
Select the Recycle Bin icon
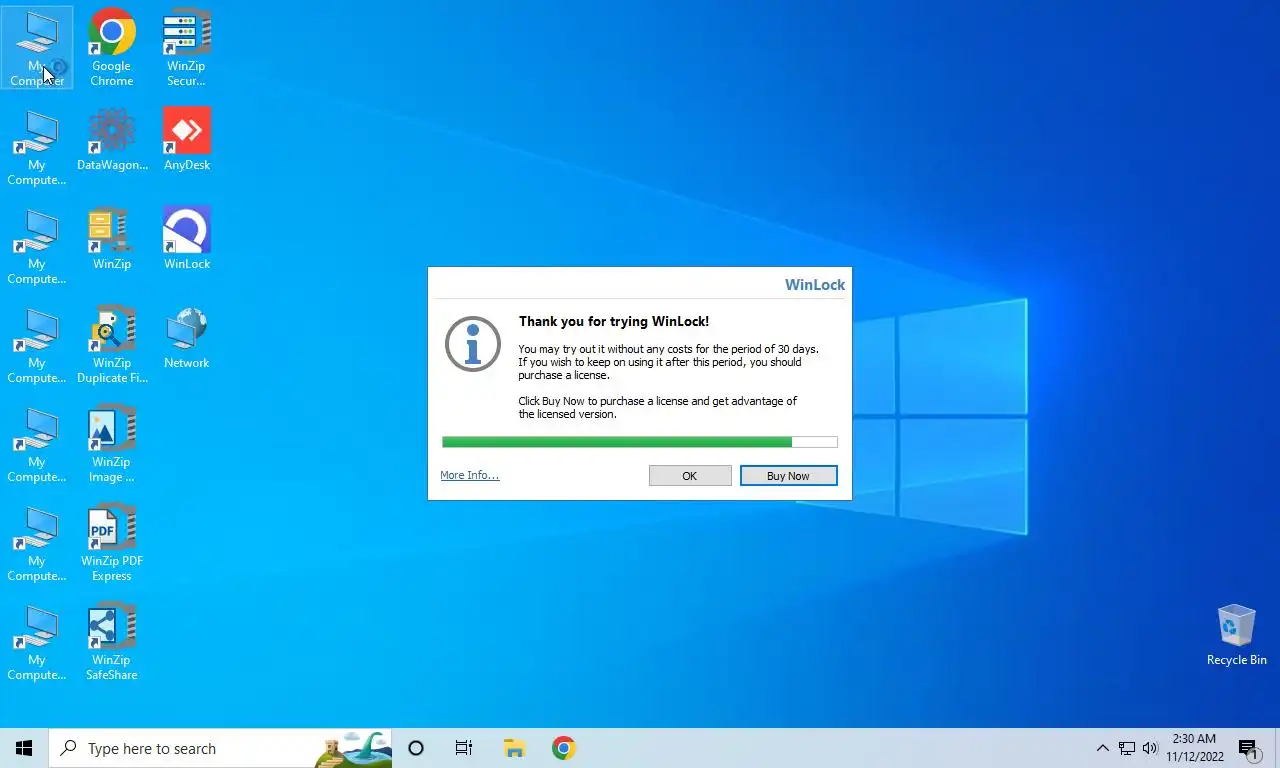pos(1237,635)
